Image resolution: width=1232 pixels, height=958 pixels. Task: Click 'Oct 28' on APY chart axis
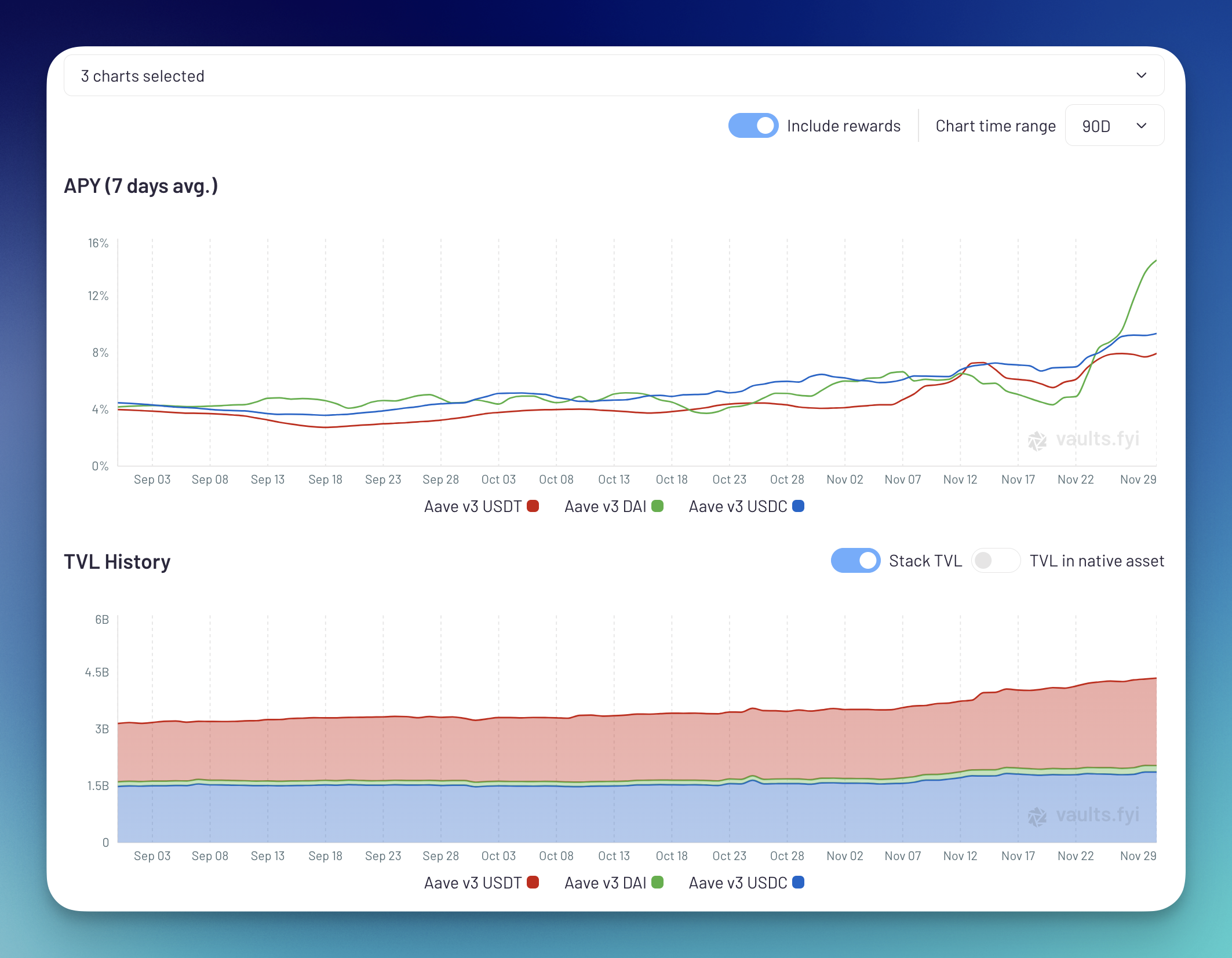[787, 480]
